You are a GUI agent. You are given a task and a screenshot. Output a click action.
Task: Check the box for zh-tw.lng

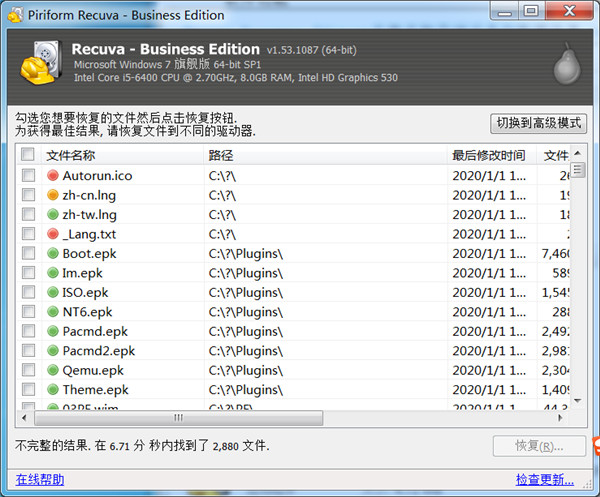point(28,215)
